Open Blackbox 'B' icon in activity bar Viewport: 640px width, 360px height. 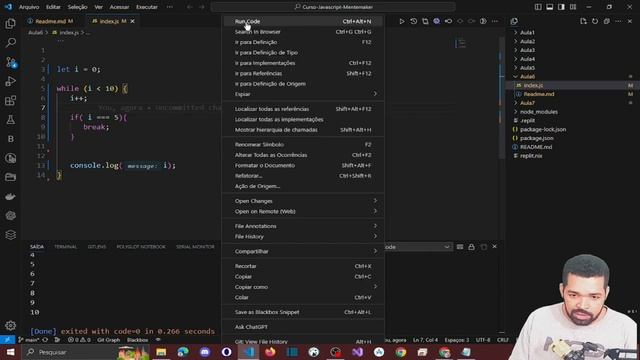[11, 139]
